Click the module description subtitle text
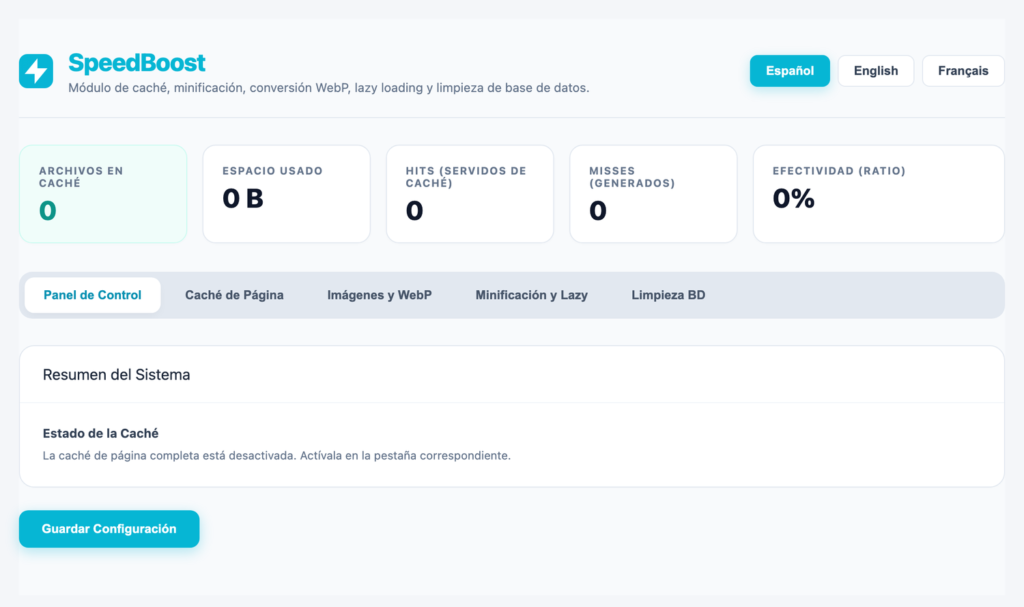Screen dimensions: 1024x607 pyautogui.click(x=328, y=88)
